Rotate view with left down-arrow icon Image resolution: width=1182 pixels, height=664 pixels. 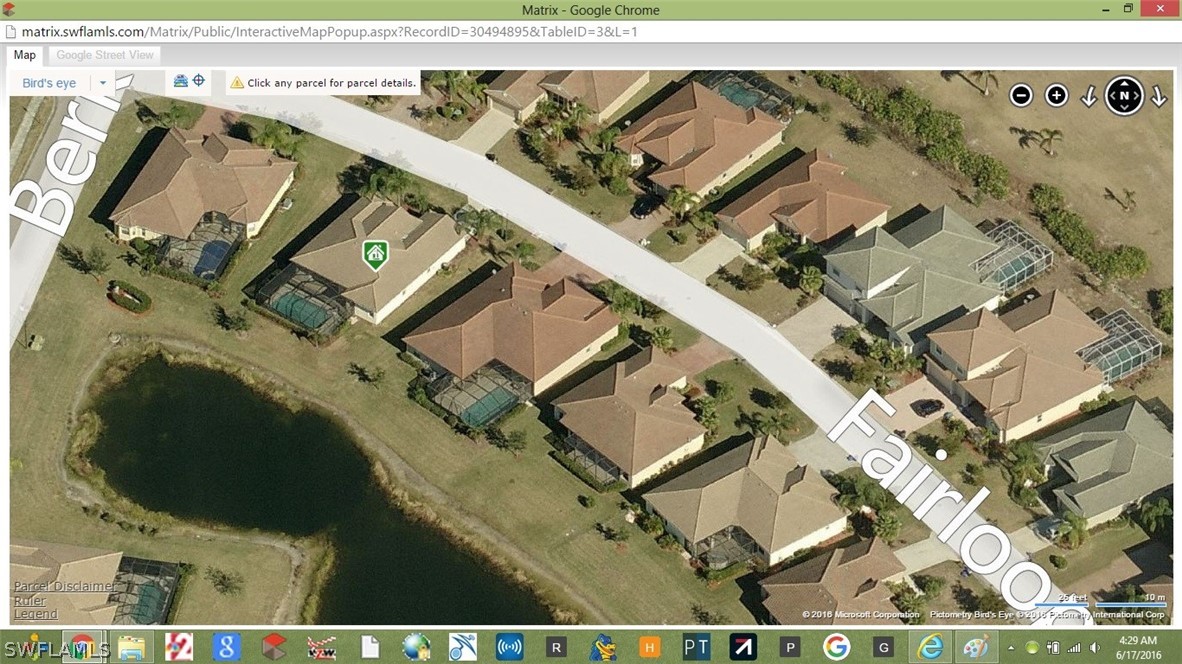coord(1089,96)
